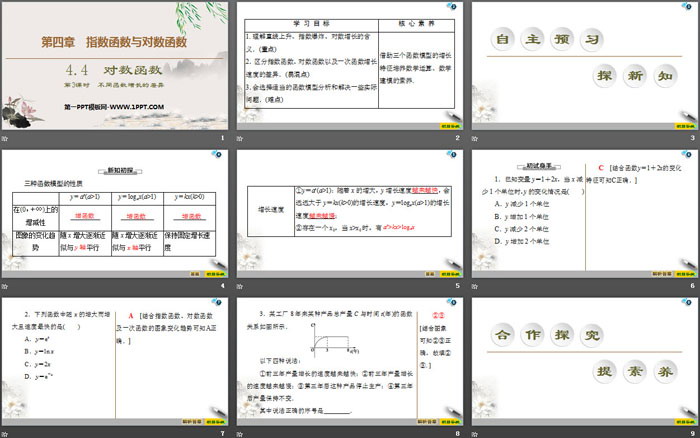Click the blue badge icon atop slide 2
Screen dimensions: 700x438
(x=452, y=6)
